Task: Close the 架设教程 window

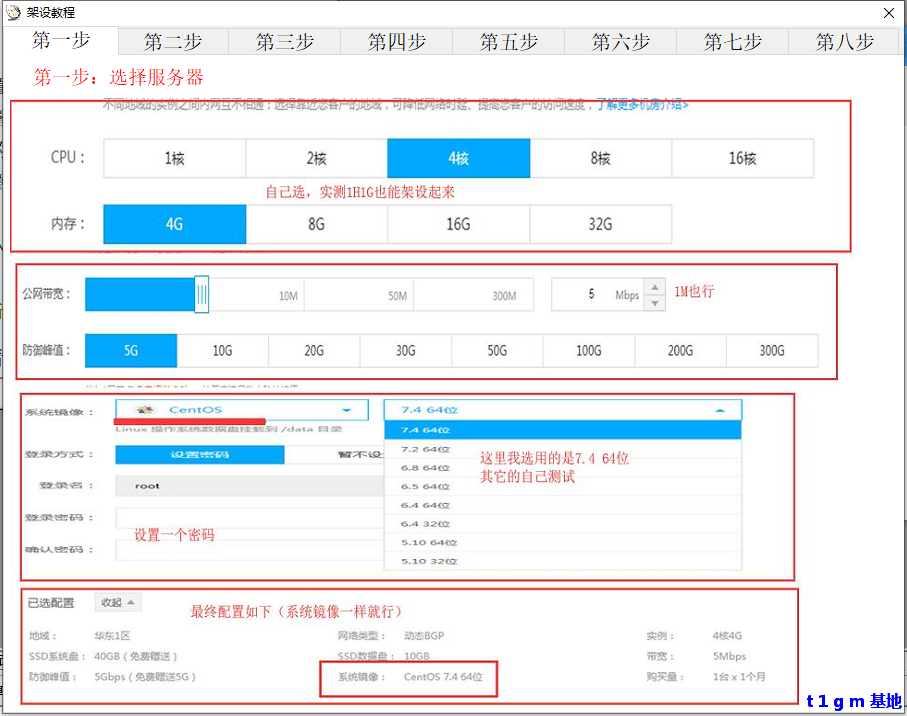Action: [x=888, y=12]
